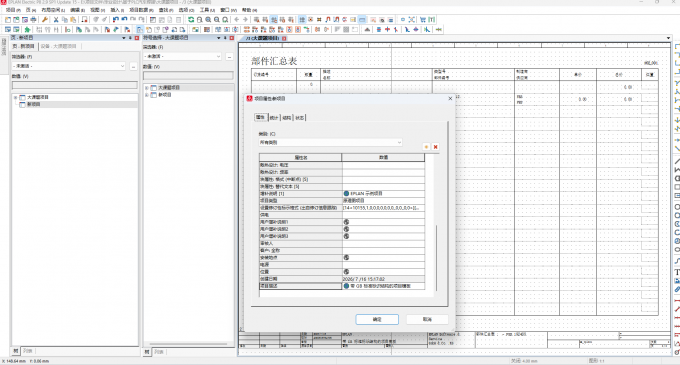Select 大课题项目 in the page navigator tree
Image resolution: width=680 pixels, height=365 pixels.
point(38,97)
